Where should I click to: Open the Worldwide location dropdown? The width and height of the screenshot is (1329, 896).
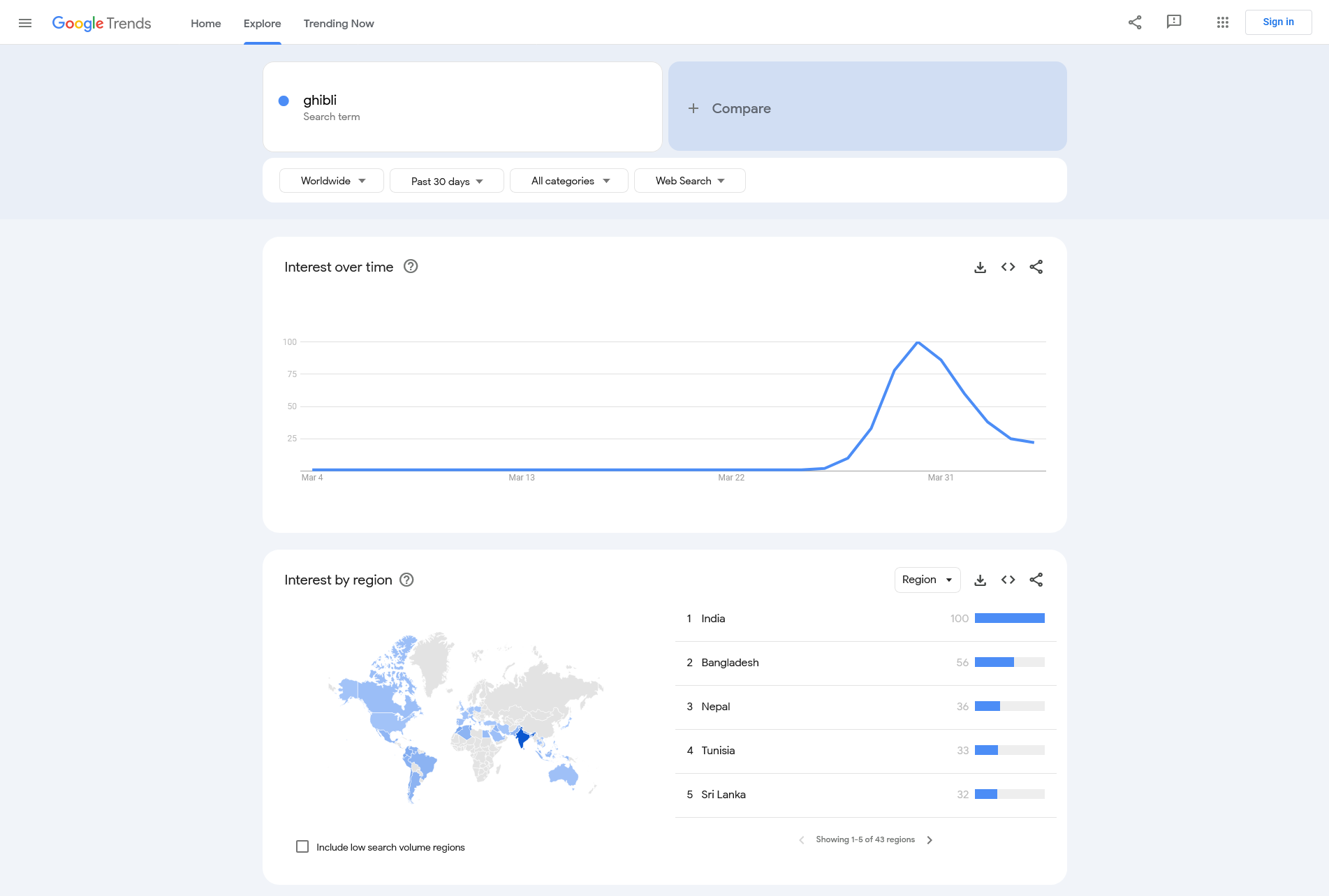pyautogui.click(x=332, y=180)
